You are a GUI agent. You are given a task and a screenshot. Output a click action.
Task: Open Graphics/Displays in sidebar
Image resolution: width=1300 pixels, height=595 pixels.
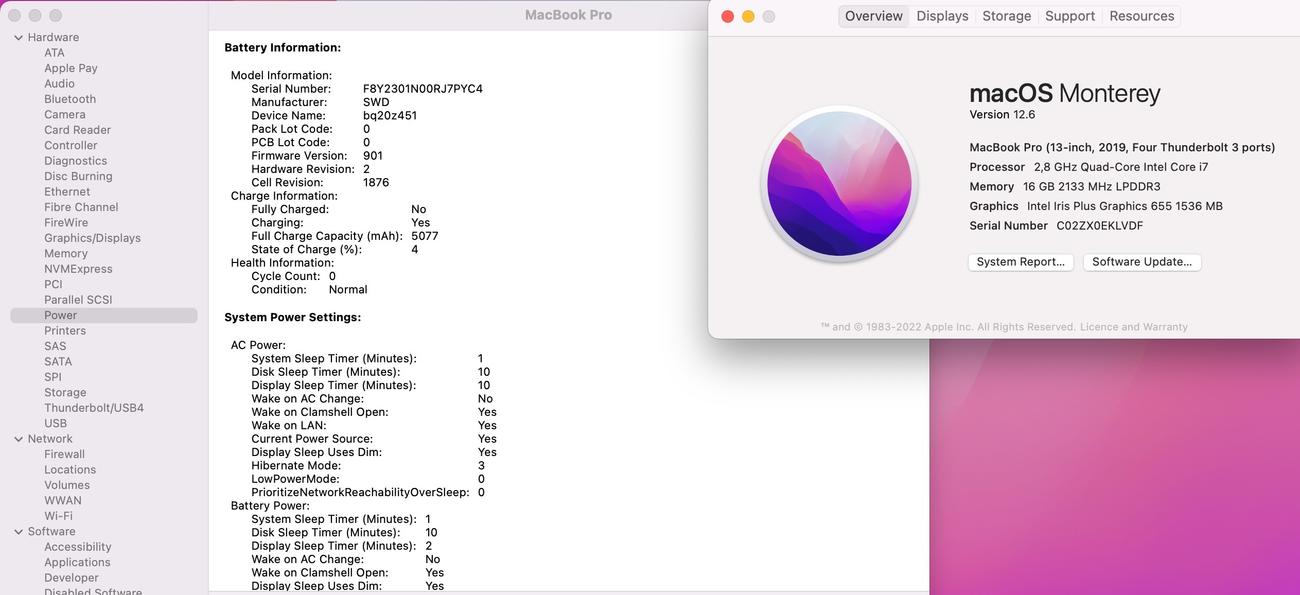[92, 238]
